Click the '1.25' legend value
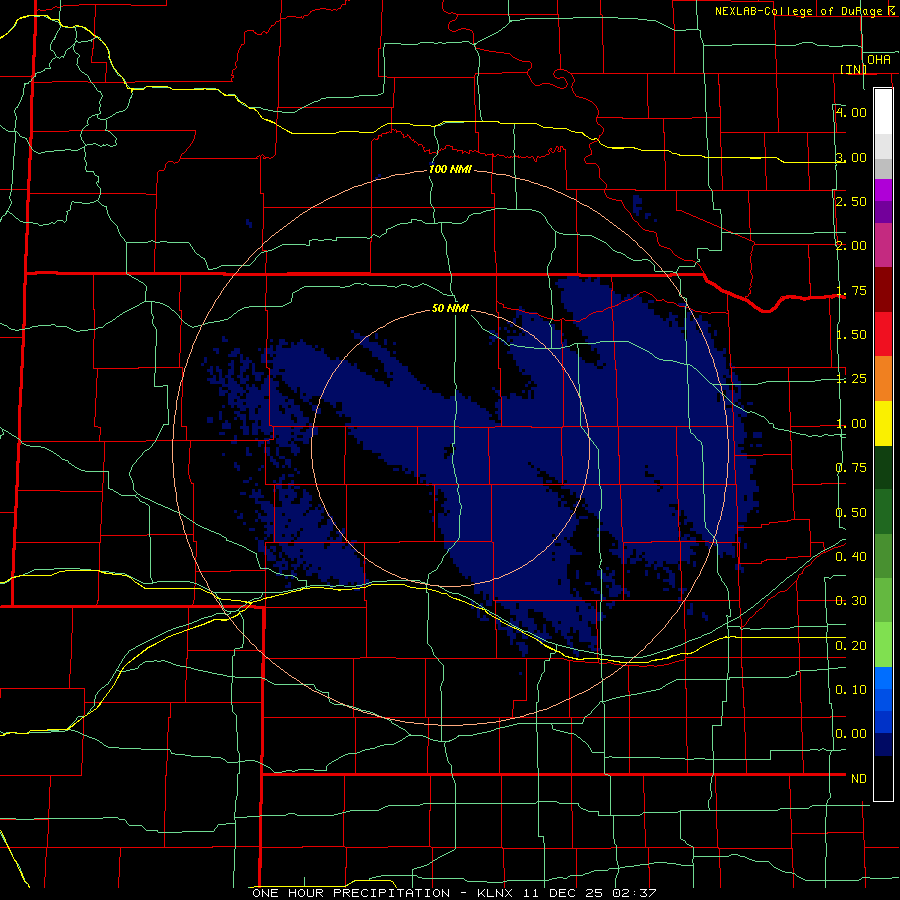This screenshot has width=900, height=900. pos(851,379)
